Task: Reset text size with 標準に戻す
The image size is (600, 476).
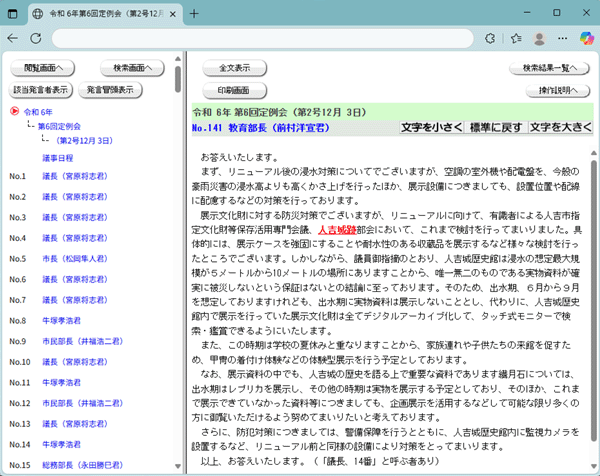Action: [x=496, y=127]
